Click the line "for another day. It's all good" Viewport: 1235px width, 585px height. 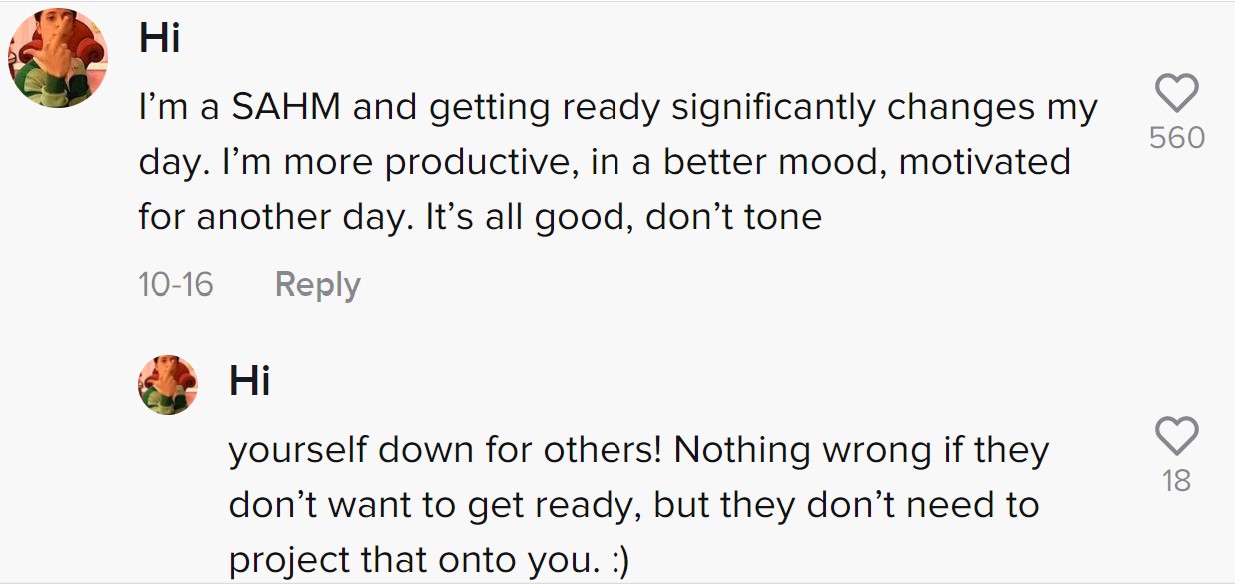[480, 217]
